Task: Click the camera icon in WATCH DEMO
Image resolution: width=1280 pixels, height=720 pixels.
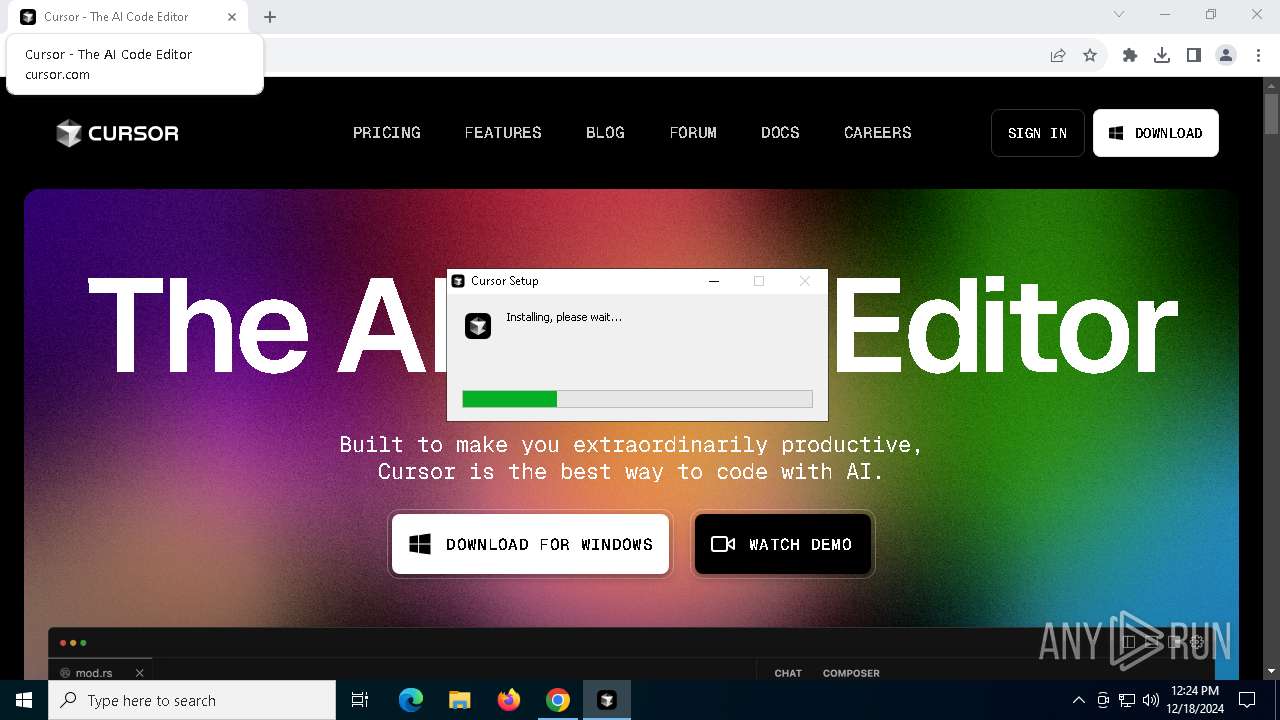Action: pos(723,544)
